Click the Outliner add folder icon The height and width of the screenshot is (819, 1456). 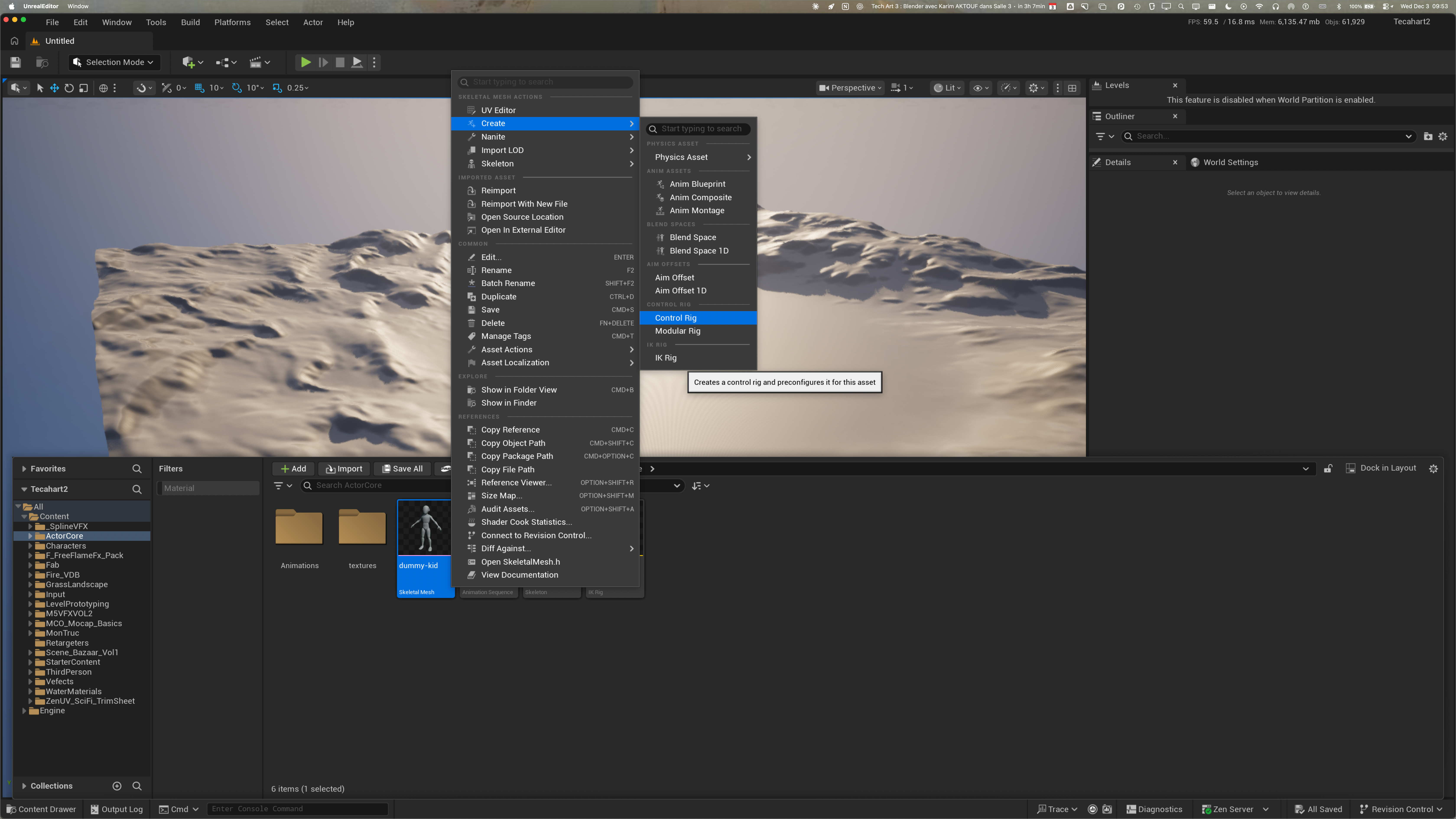1428,136
